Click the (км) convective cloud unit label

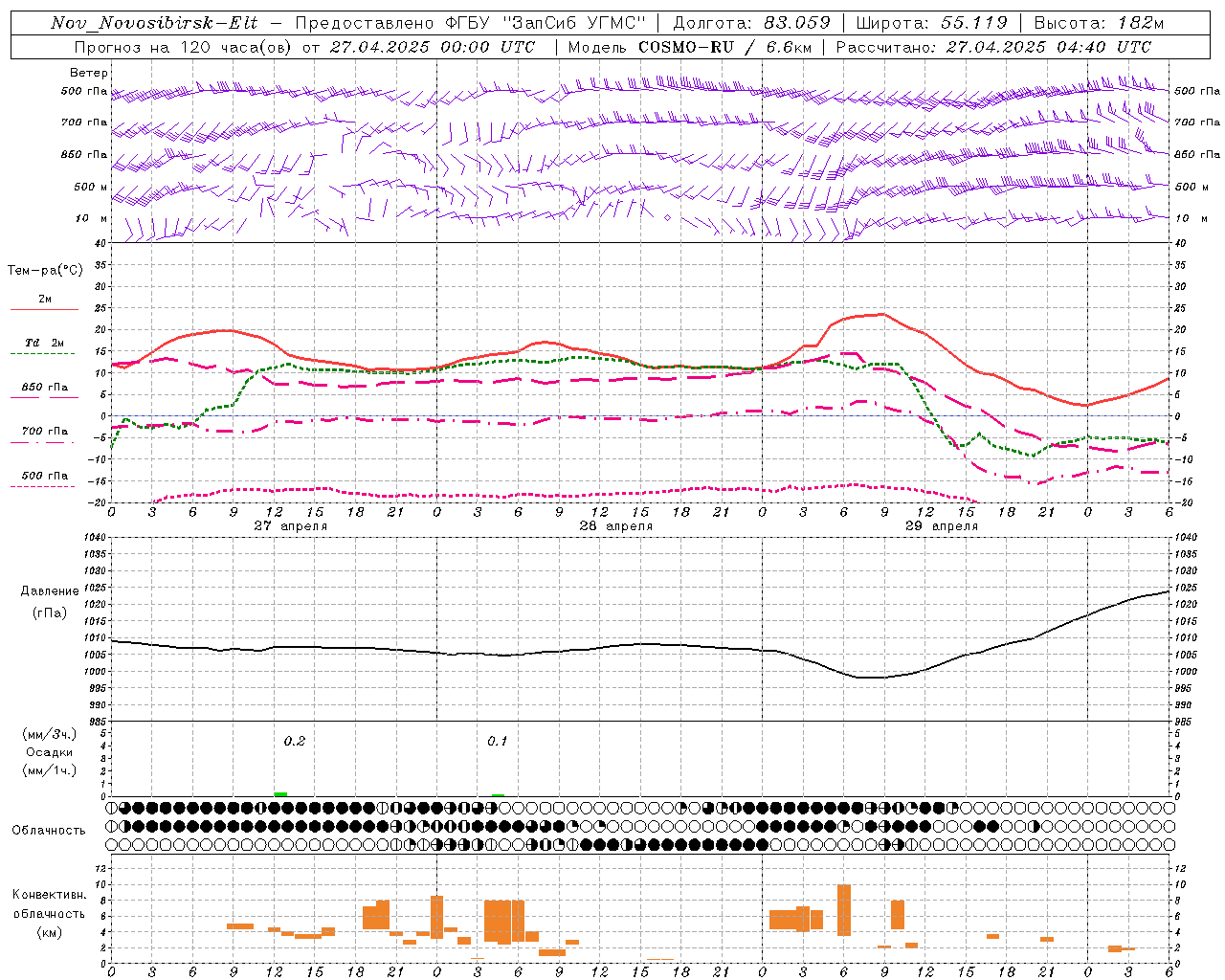[x=49, y=932]
